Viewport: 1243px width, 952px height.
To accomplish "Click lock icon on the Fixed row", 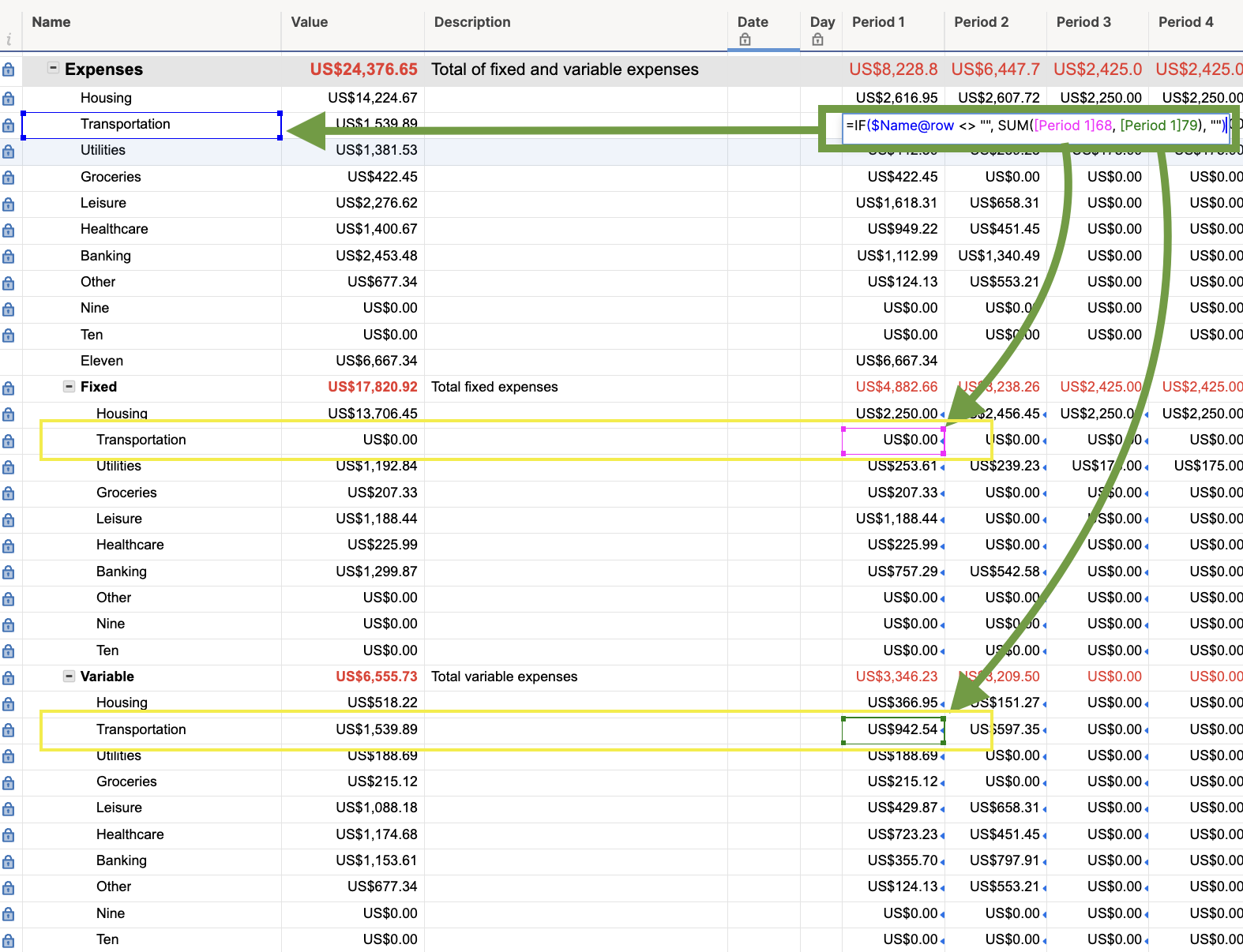I will tap(8, 388).
